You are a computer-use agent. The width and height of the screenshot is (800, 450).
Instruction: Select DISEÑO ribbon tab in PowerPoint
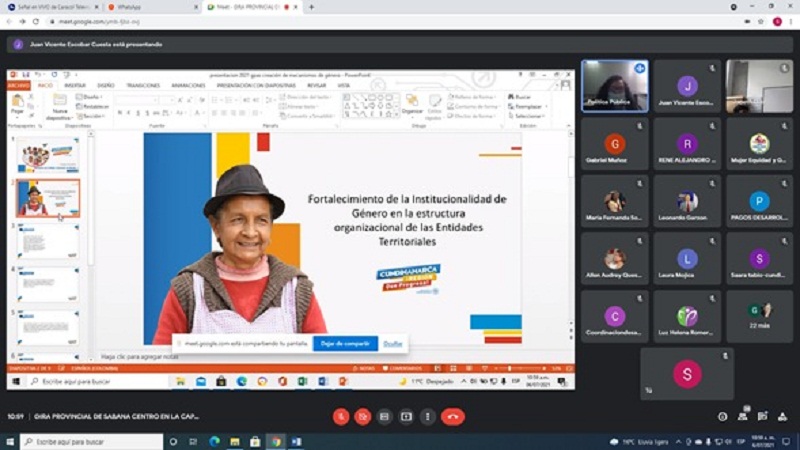(x=106, y=85)
